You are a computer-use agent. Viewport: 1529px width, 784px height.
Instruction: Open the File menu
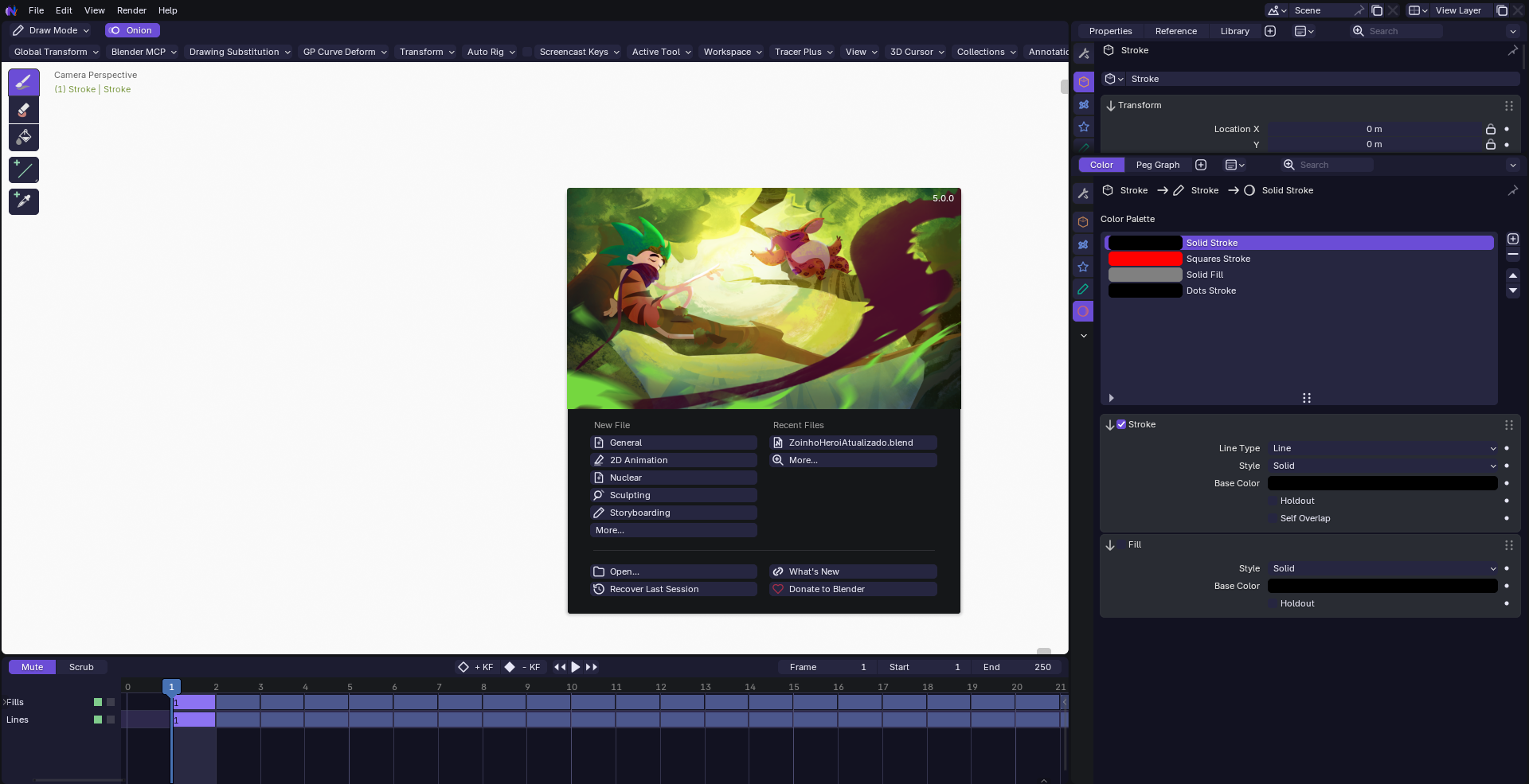(x=36, y=10)
